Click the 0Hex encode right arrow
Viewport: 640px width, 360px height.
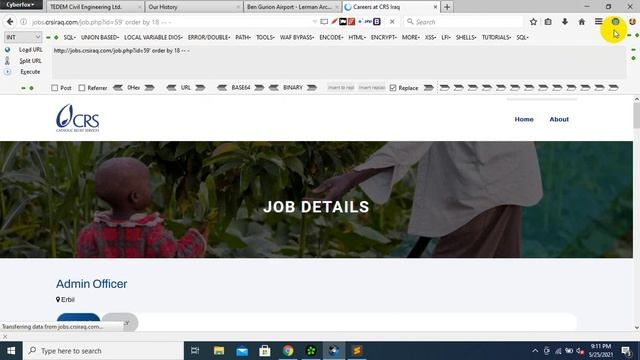(149, 87)
